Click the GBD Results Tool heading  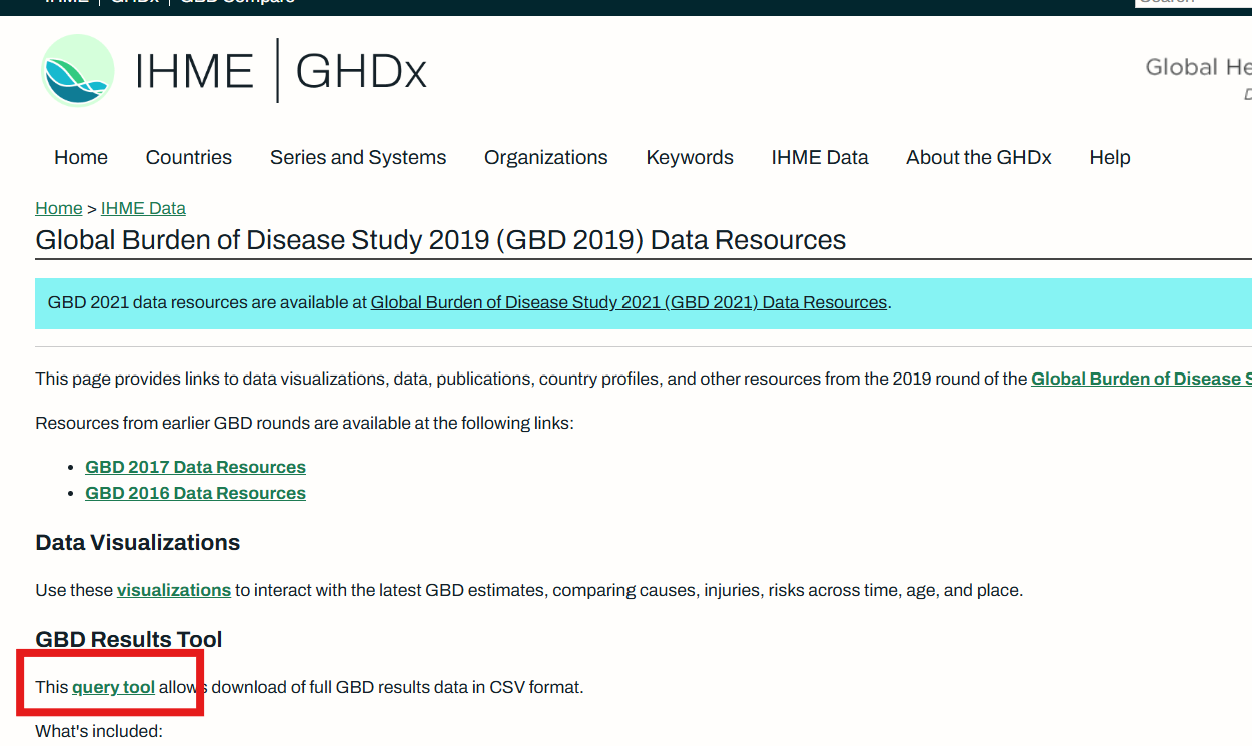[x=129, y=639]
